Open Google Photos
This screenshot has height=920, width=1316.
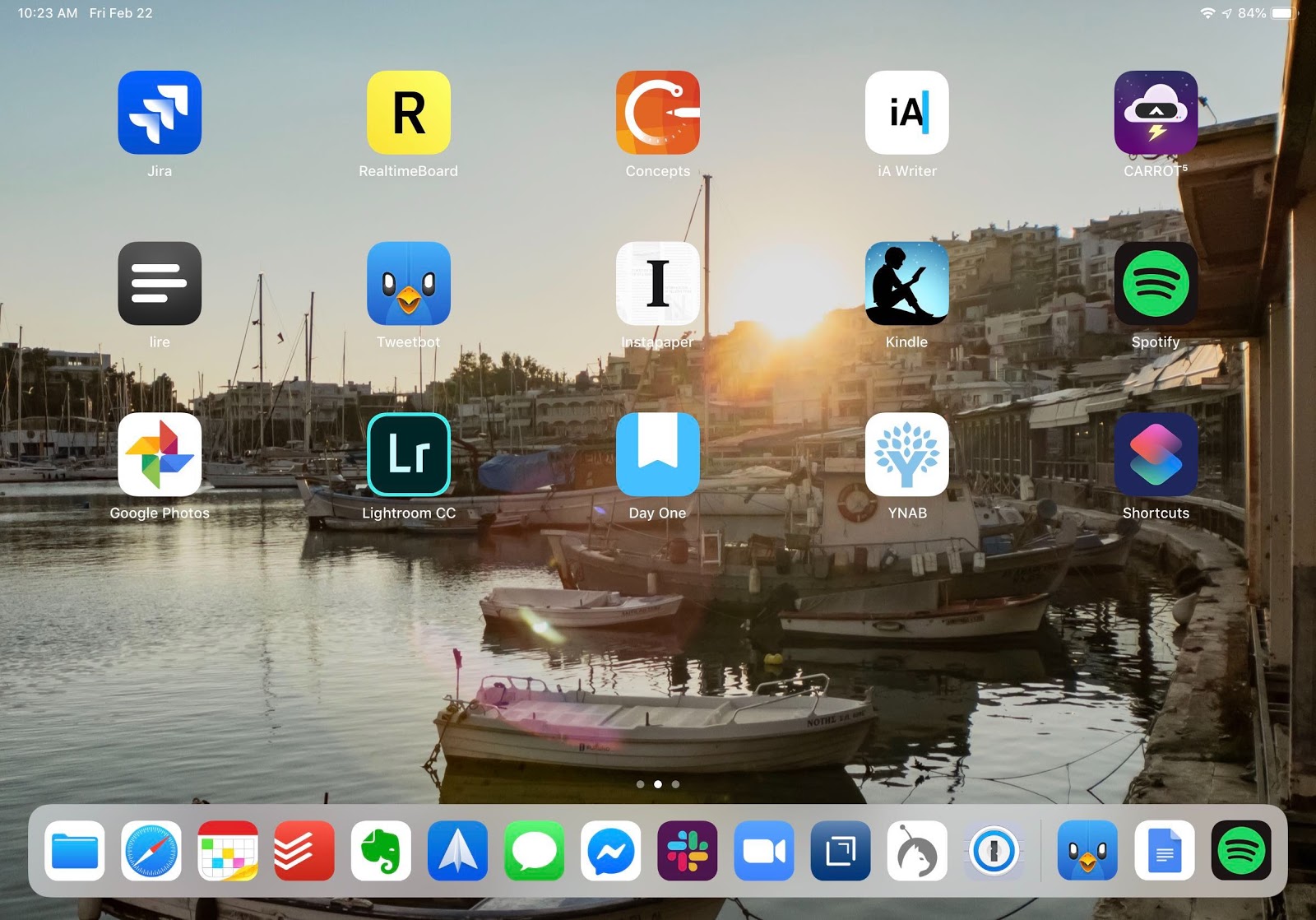[x=160, y=454]
